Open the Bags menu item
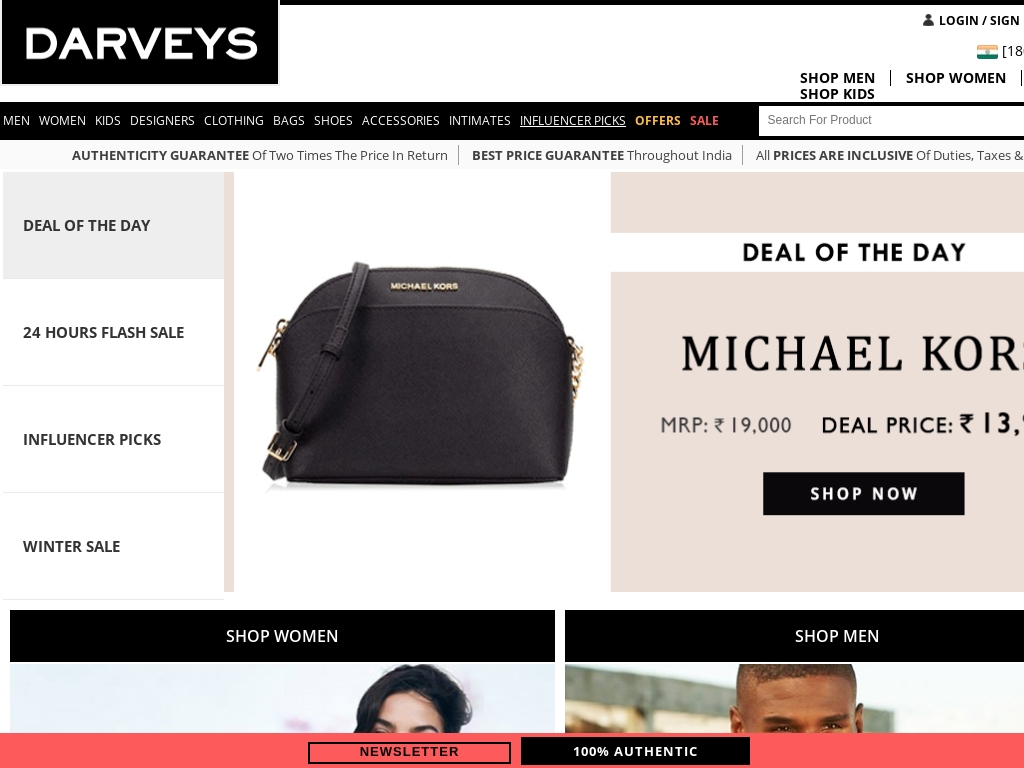Image resolution: width=1024 pixels, height=768 pixels. [x=289, y=121]
